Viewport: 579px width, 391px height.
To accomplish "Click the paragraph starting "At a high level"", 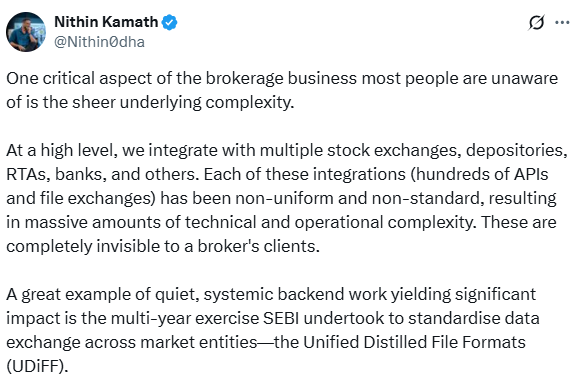I will tap(287, 198).
